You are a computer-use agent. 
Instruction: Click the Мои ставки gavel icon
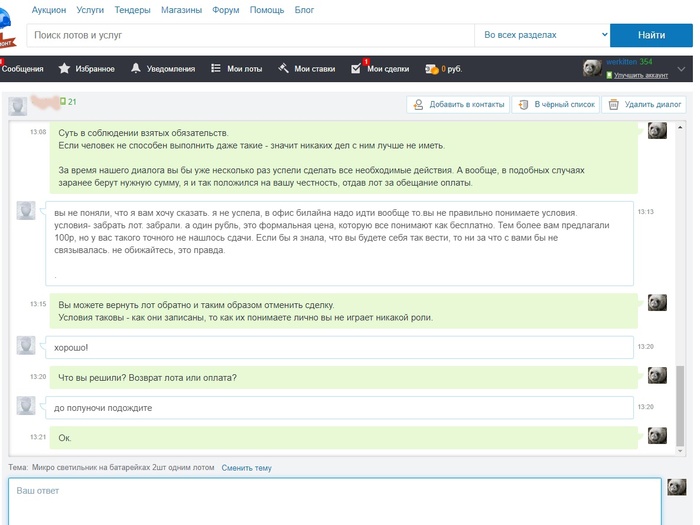tap(283, 68)
